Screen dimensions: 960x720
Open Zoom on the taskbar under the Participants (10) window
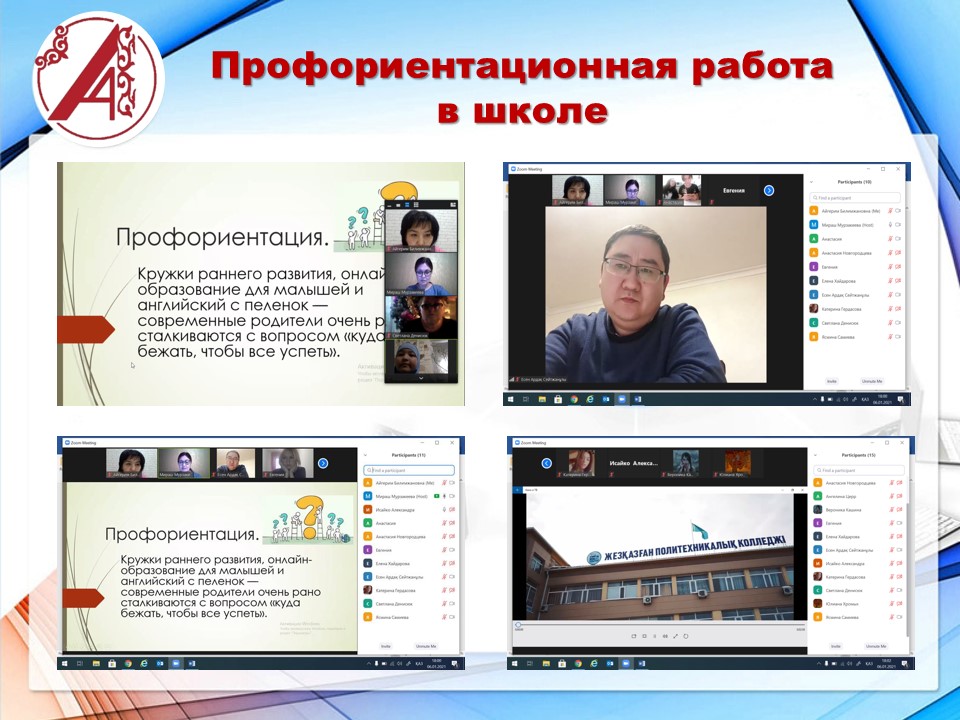click(x=621, y=399)
